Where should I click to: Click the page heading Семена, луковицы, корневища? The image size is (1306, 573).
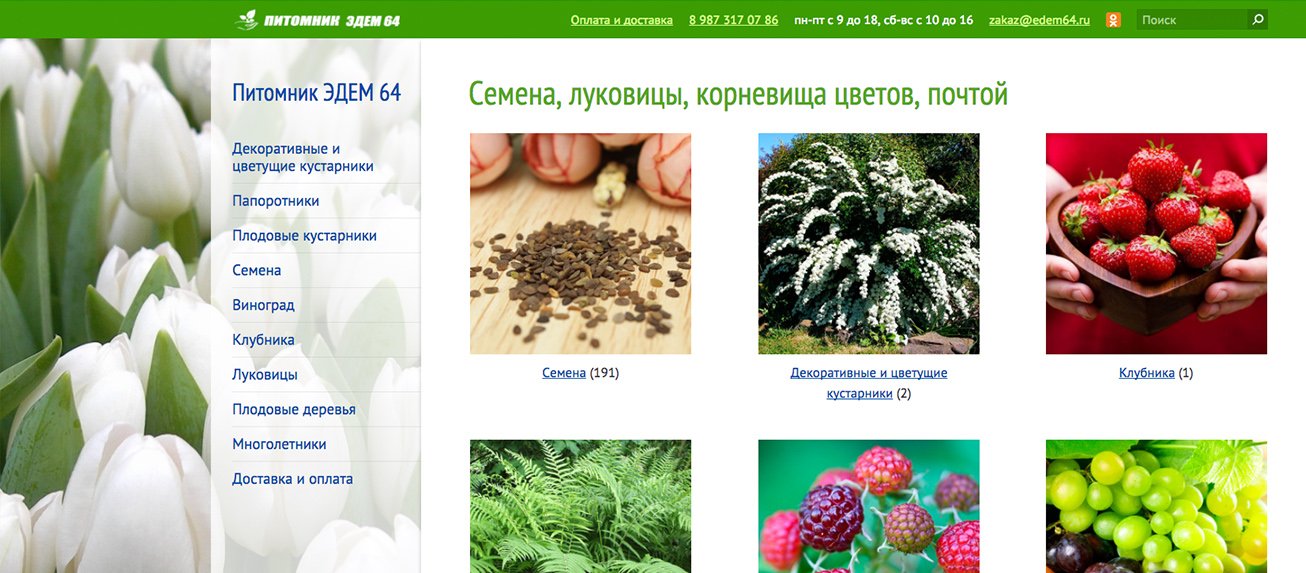pyautogui.click(x=738, y=95)
